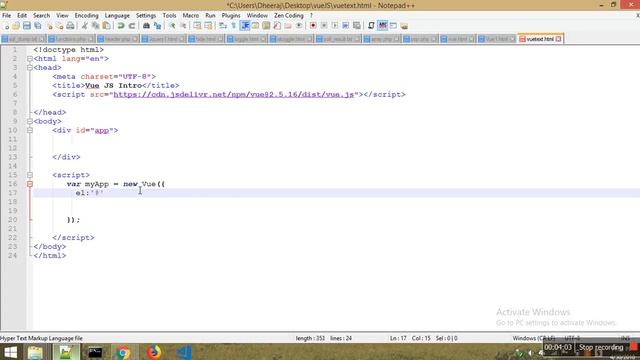Collapse the head block at line 3

[30, 68]
